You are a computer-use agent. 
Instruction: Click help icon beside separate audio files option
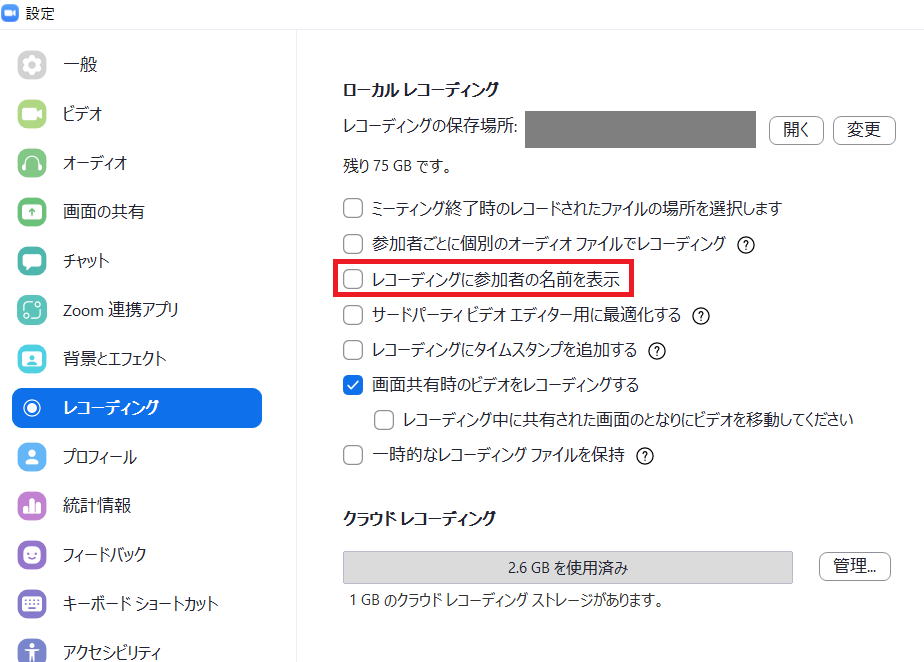click(x=745, y=244)
